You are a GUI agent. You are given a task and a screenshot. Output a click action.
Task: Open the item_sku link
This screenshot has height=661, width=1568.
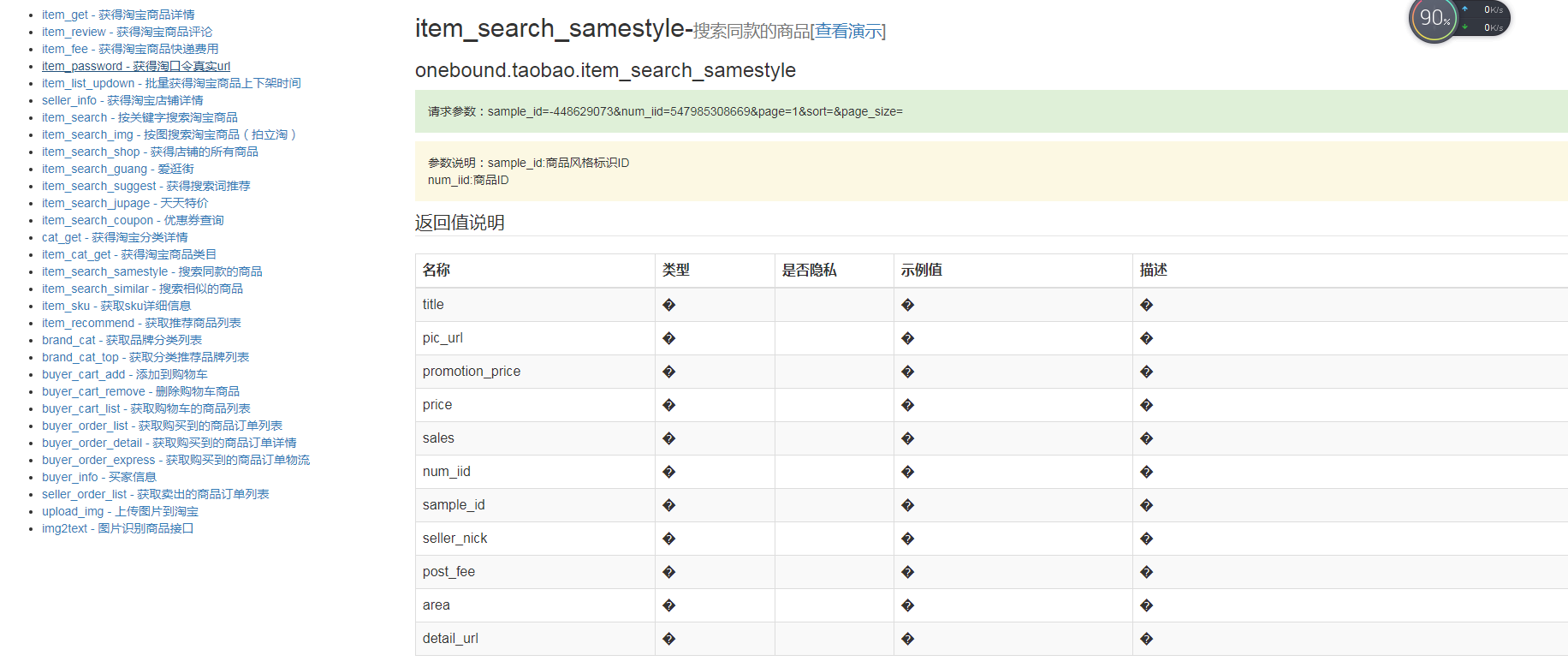[x=116, y=306]
